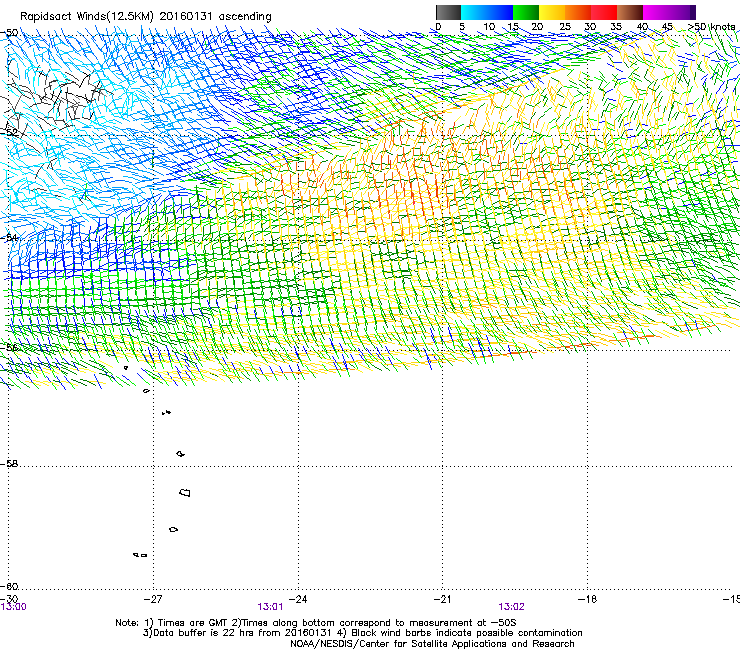Click the orange 25-30 knots legend swatch
Image resolution: width=740 pixels, height=650 pixels.
coord(578,12)
